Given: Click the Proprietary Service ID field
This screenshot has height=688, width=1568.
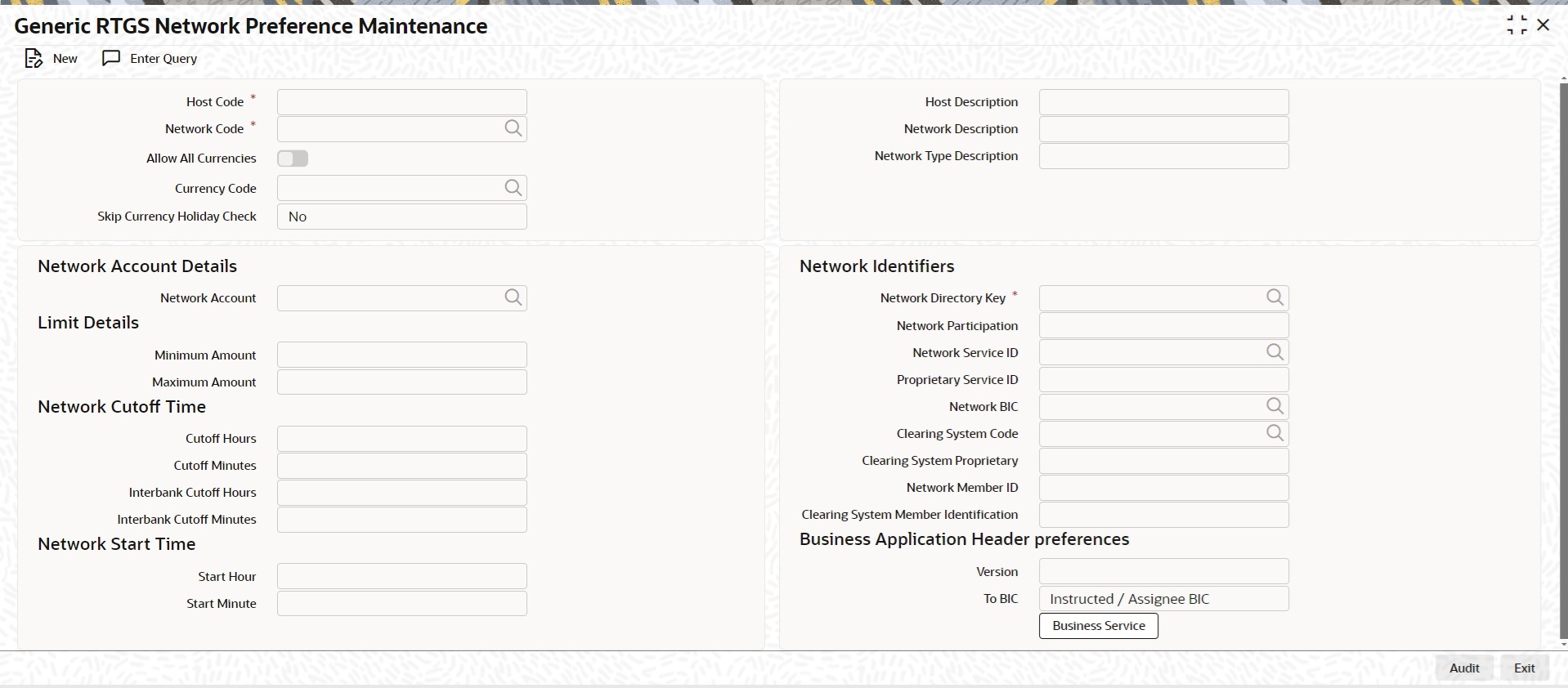Looking at the screenshot, I should pyautogui.click(x=1164, y=379).
